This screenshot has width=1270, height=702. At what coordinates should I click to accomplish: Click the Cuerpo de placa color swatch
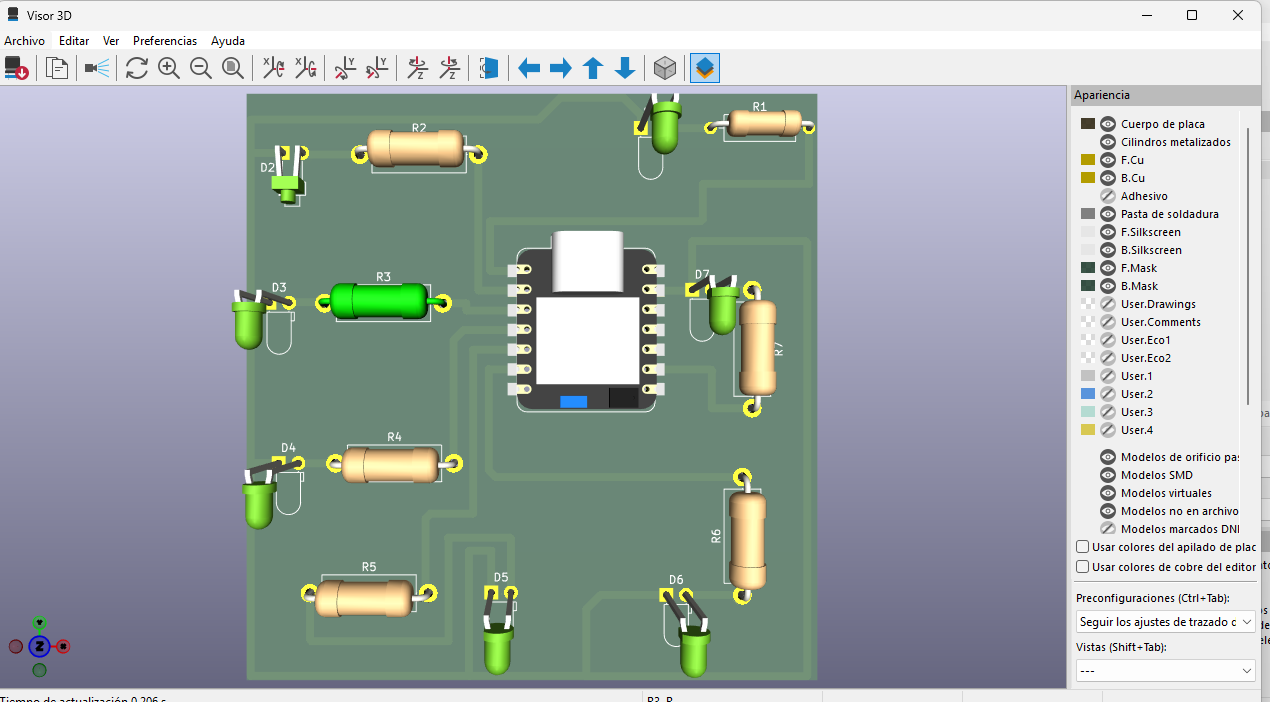(x=1088, y=124)
